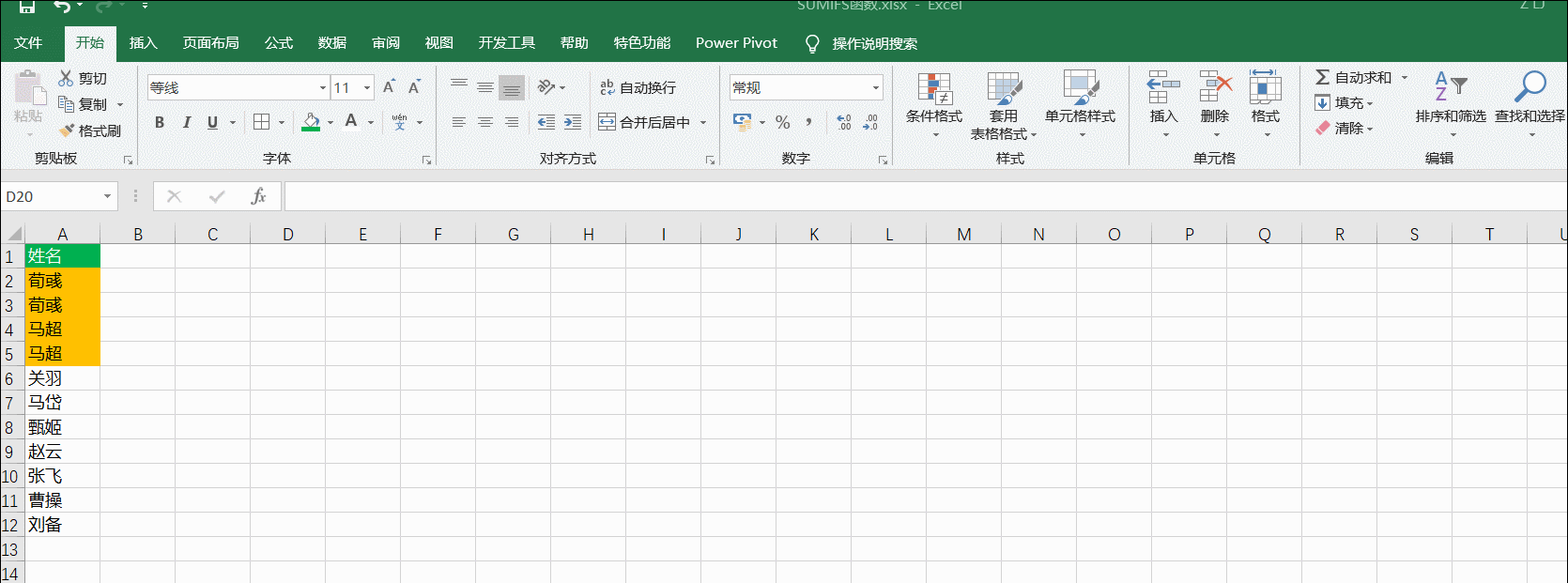Viewport: 1568px width, 583px height.
Task: Center text horizontally
Action: pos(485,122)
